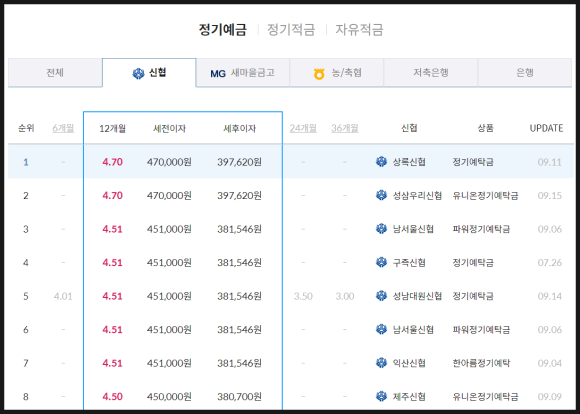Click the 07.26 update date
The image size is (580, 414).
(550, 263)
